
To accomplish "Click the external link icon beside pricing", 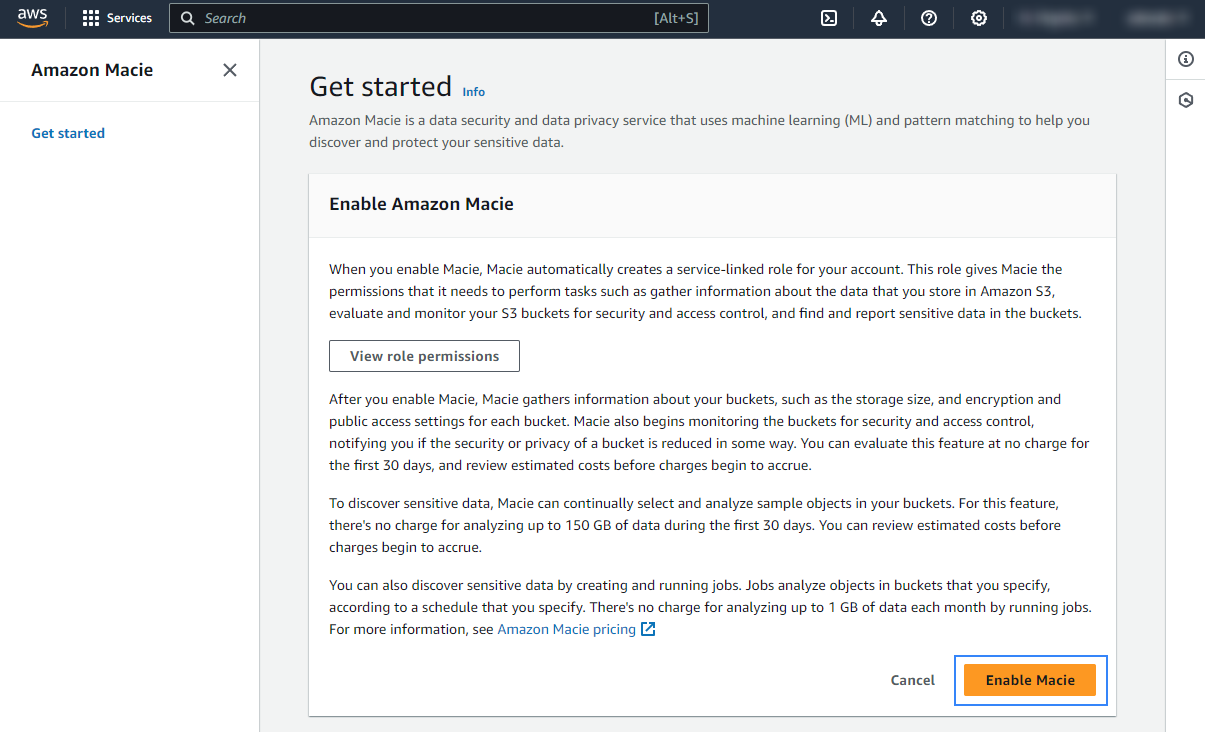I will (x=648, y=629).
